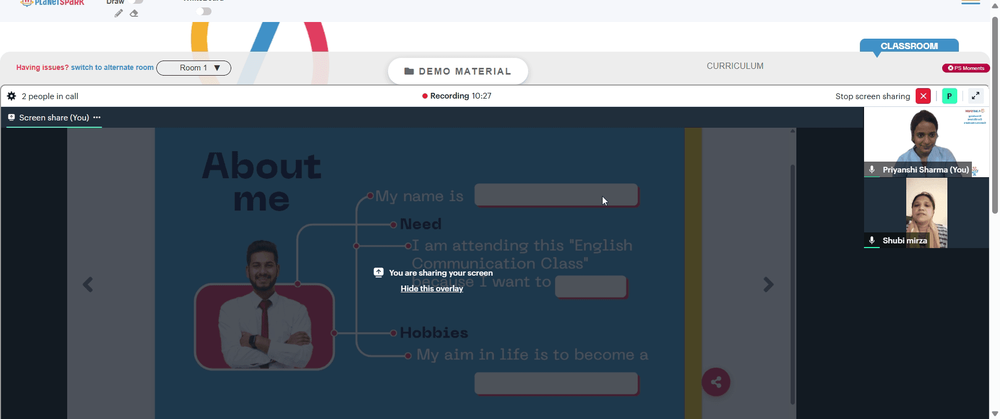
Task: Click 'Hide this overlay' link
Action: [x=432, y=289]
